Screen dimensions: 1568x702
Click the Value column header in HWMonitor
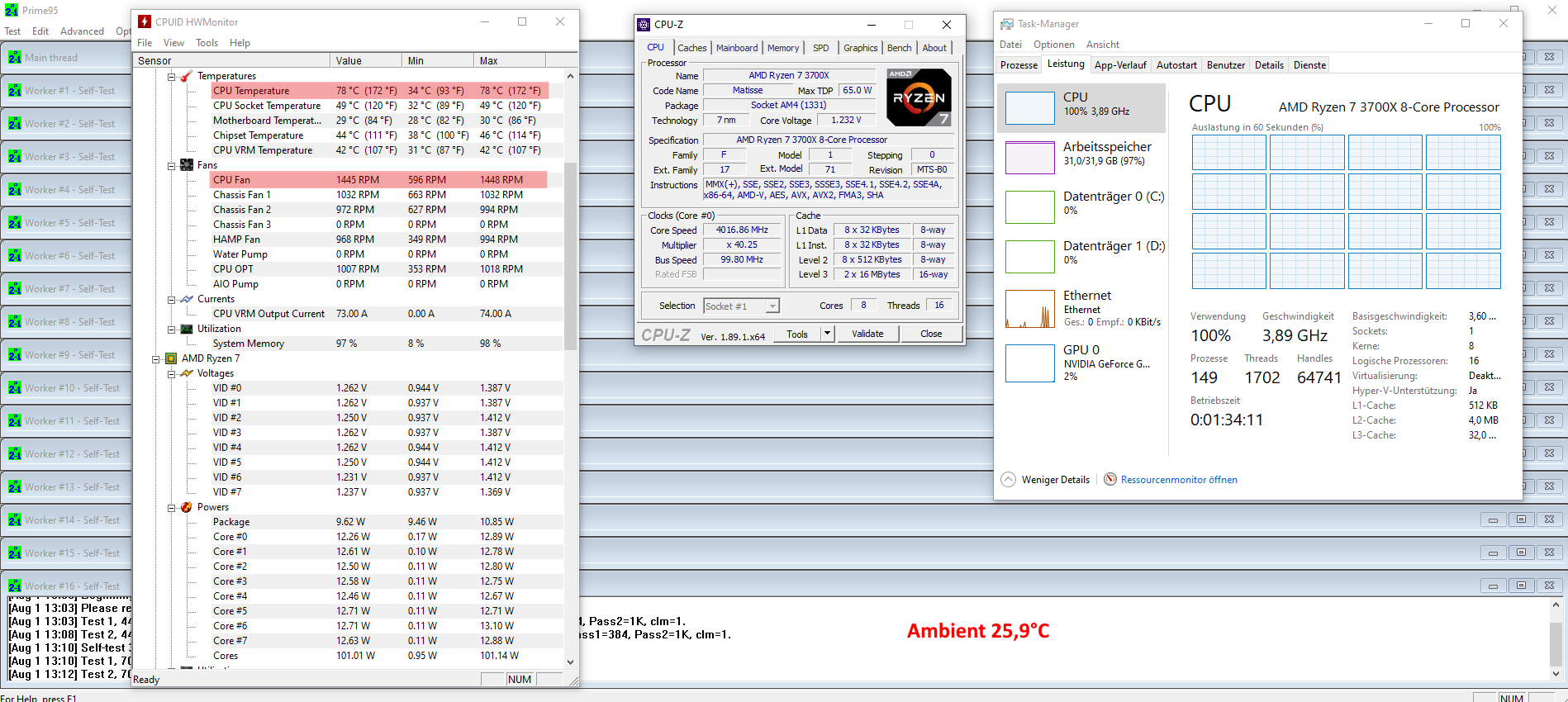(x=365, y=60)
